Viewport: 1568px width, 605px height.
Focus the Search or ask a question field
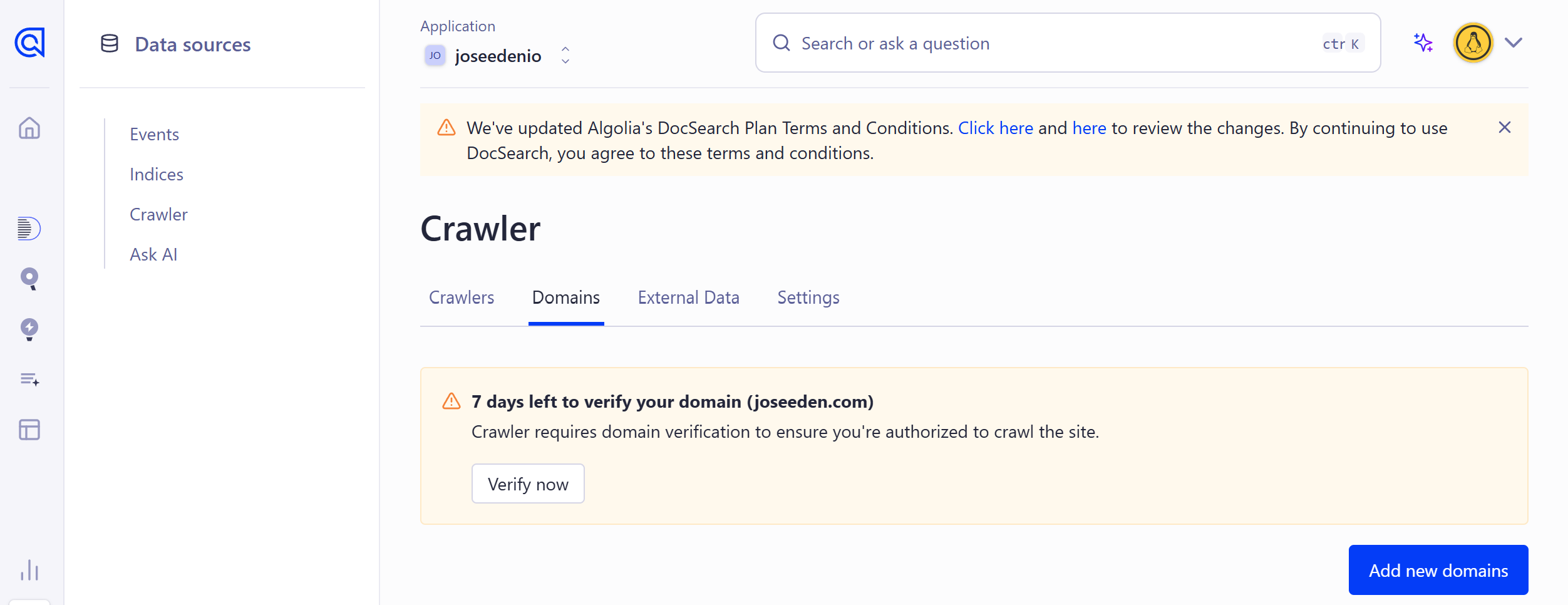tap(1068, 43)
